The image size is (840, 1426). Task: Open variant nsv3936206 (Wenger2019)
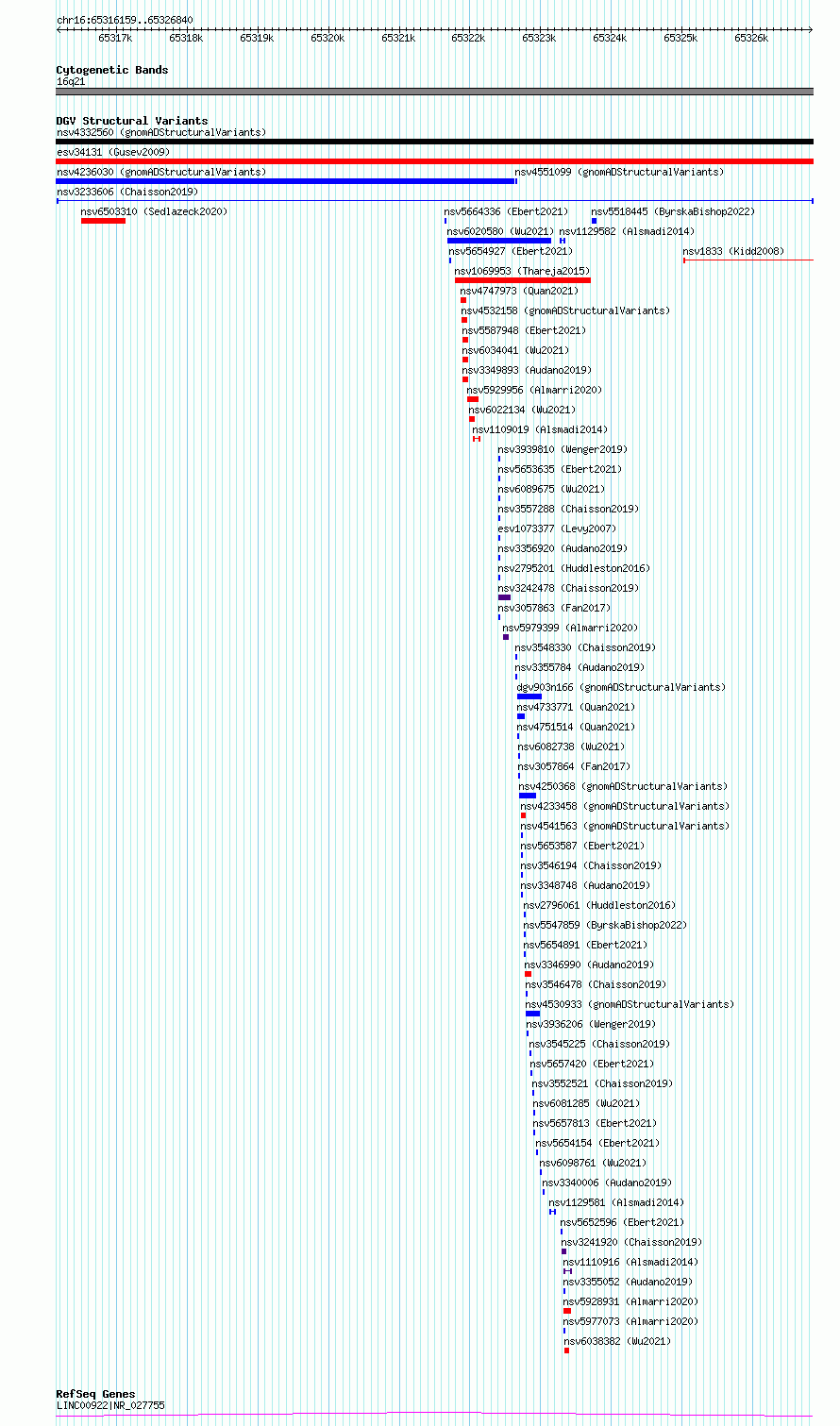(591, 1024)
